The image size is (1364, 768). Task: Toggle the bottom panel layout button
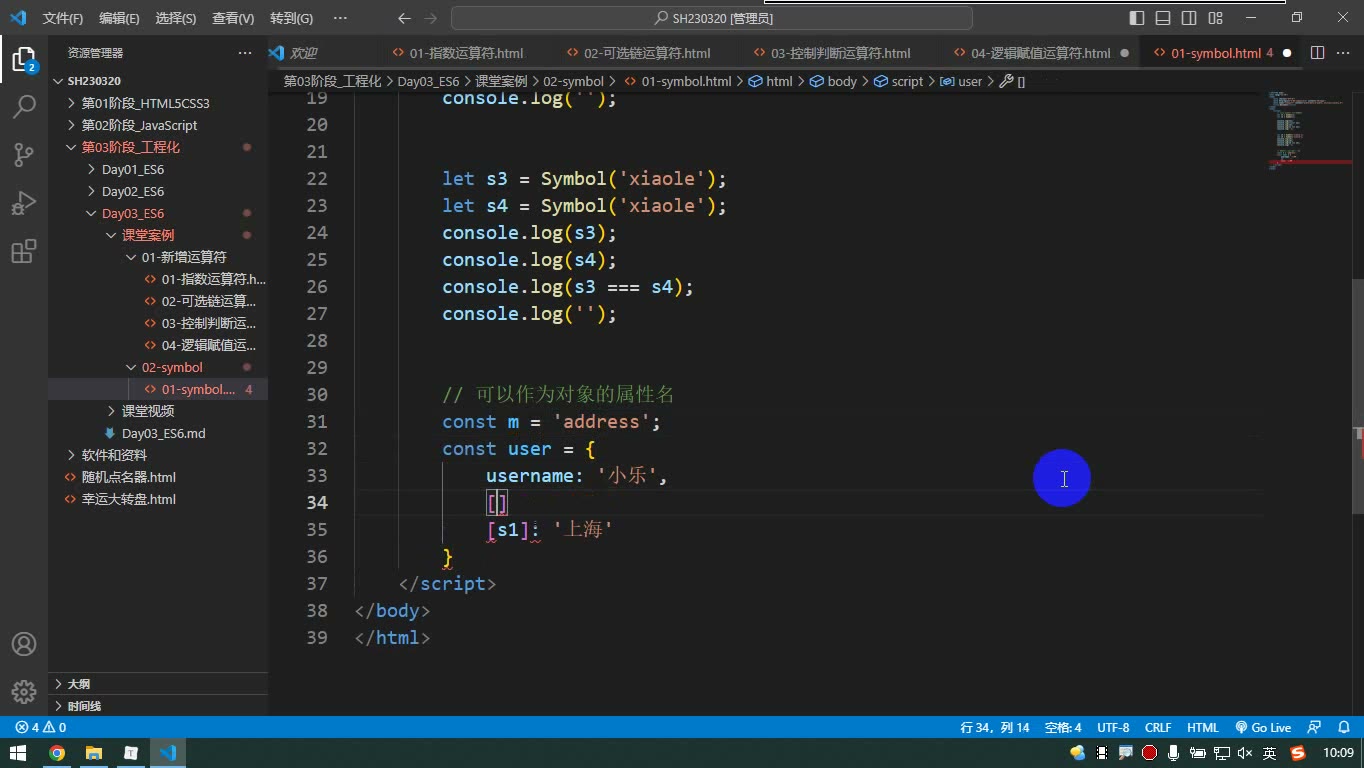coord(1163,18)
